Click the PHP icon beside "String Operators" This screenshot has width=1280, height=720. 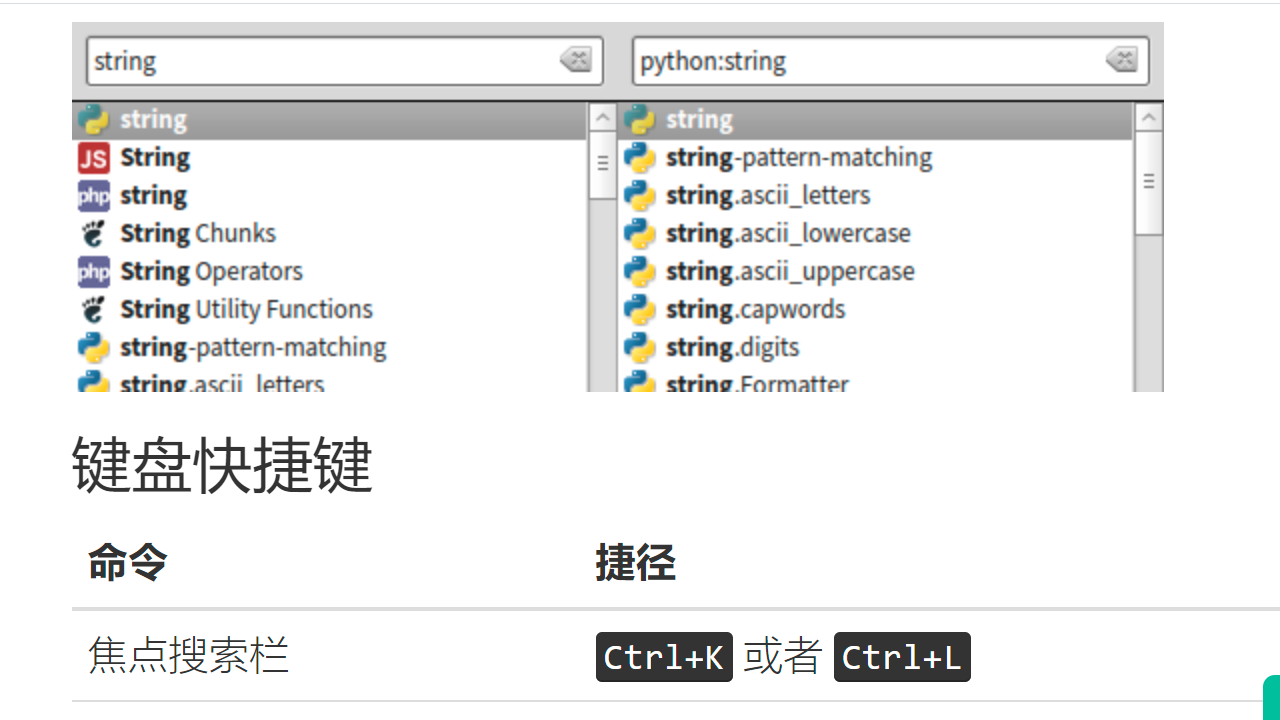[93, 271]
